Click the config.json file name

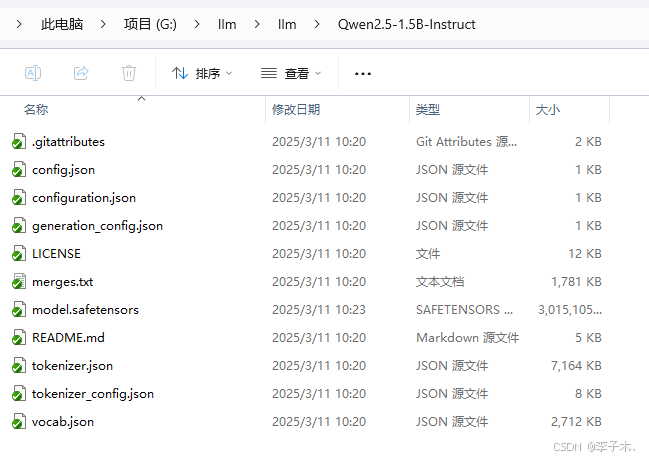(63, 170)
